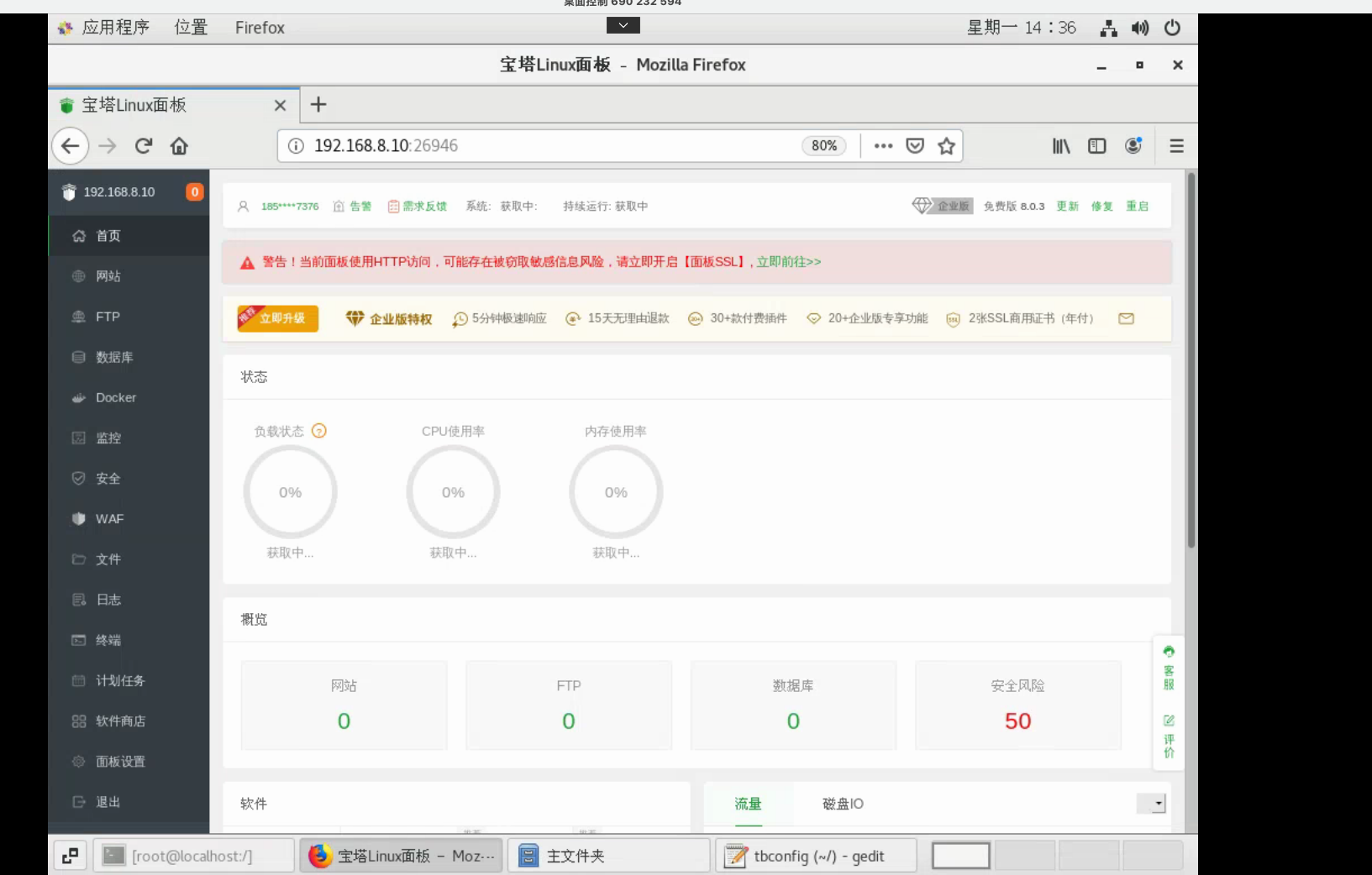Open the Firefox hamburger menu
Screen dimensions: 1372x875
1176,146
